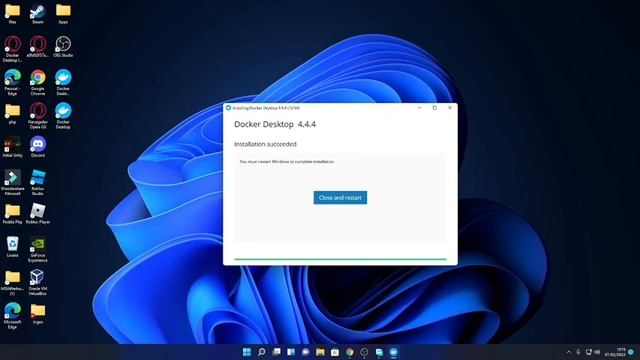Open the Microsoft Store taskbar icon

(335, 352)
